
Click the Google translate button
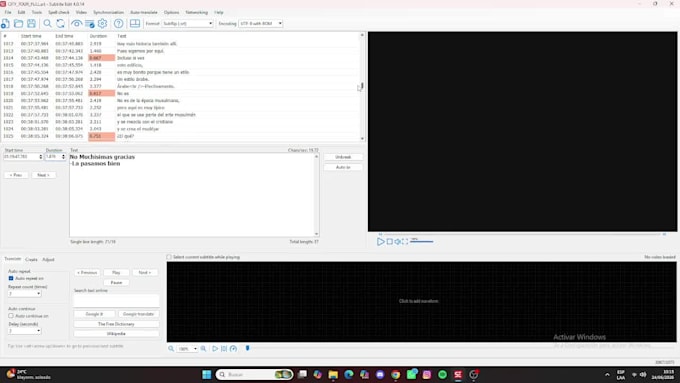[x=138, y=314]
